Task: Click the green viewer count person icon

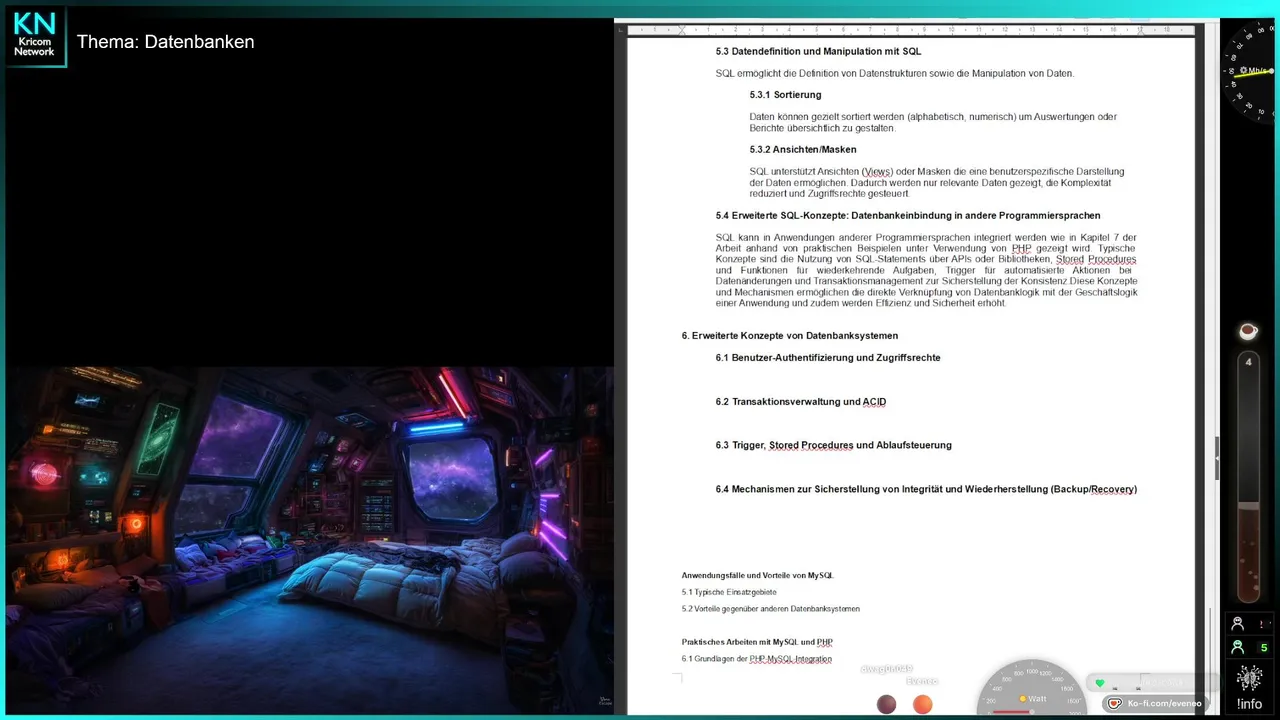Action: click(x=1238, y=647)
